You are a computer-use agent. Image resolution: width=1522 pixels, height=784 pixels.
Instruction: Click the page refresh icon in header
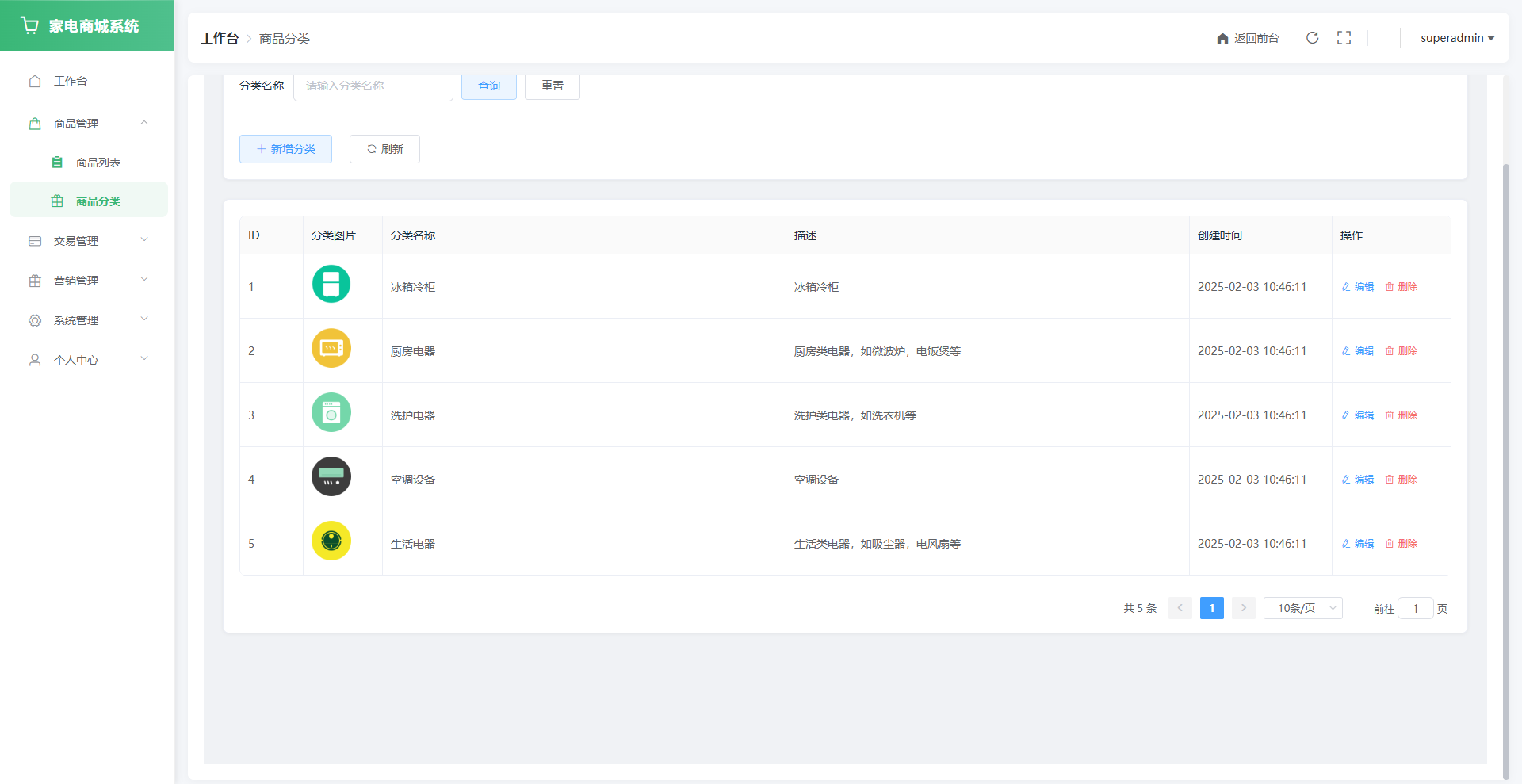pos(1312,38)
